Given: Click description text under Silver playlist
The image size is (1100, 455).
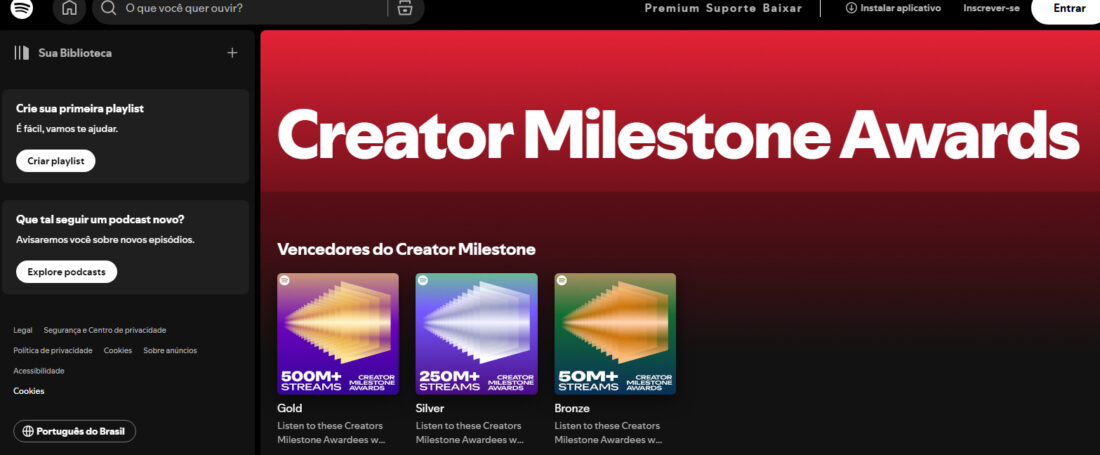Looking at the screenshot, I should pyautogui.click(x=469, y=433).
